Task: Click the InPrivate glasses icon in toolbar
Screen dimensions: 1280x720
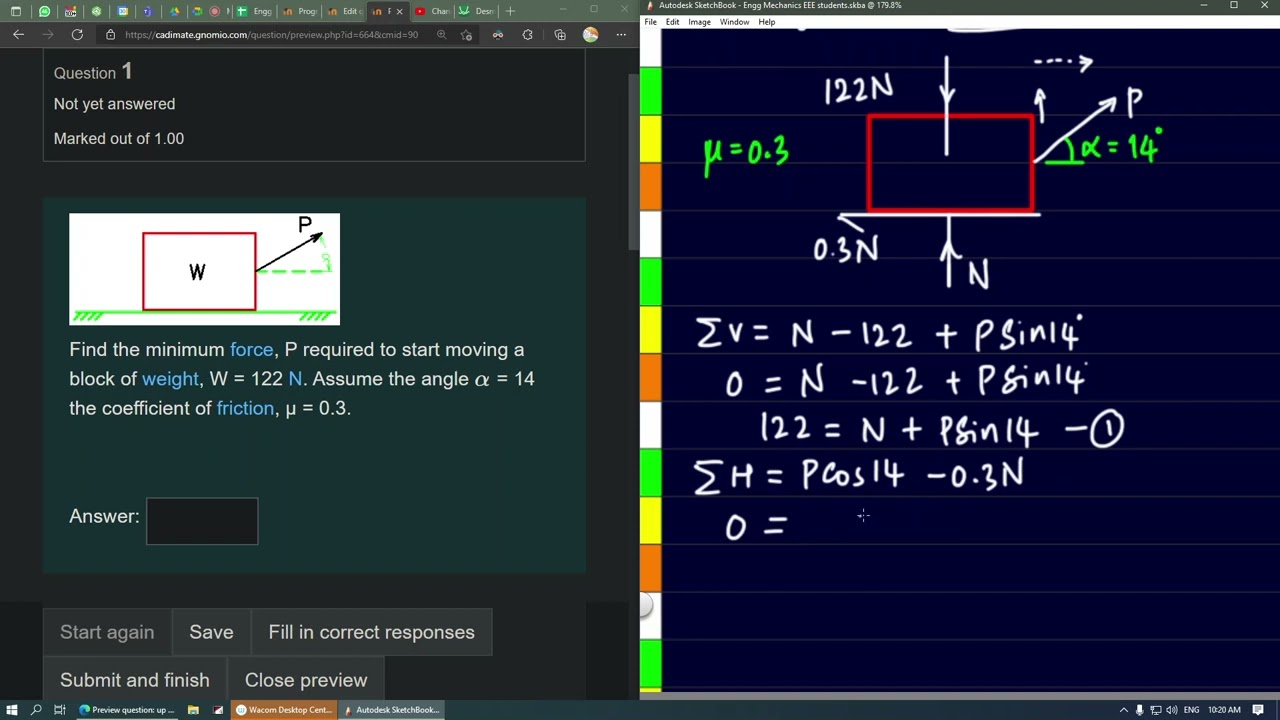Action: [497, 35]
